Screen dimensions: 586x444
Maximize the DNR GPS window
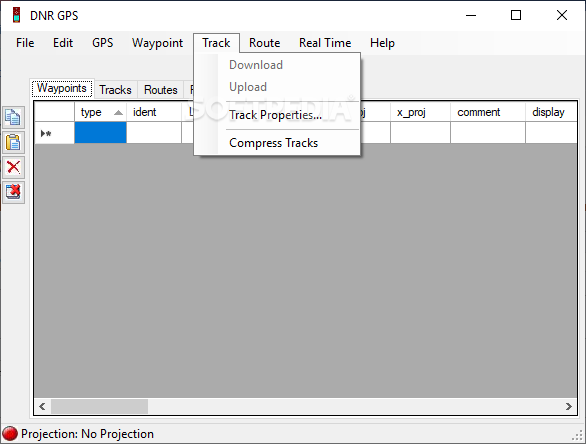pyautogui.click(x=516, y=15)
